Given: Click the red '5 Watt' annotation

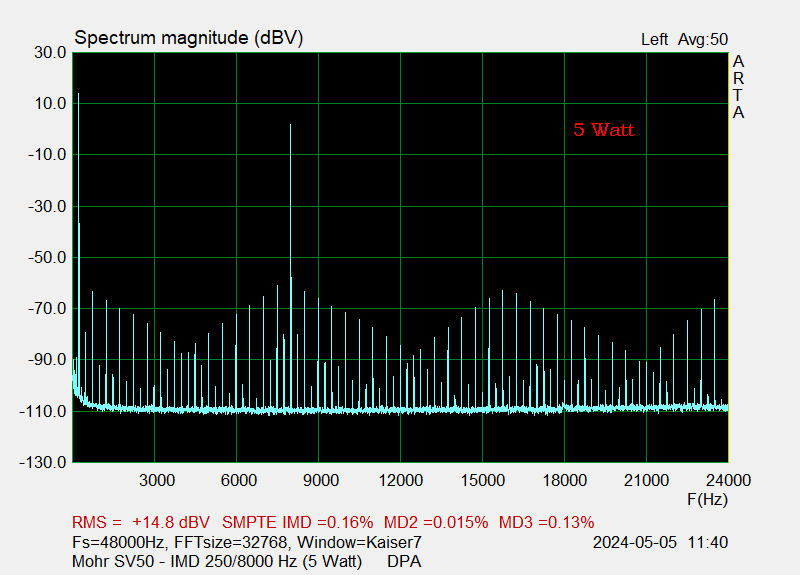Looking at the screenshot, I should pos(604,130).
